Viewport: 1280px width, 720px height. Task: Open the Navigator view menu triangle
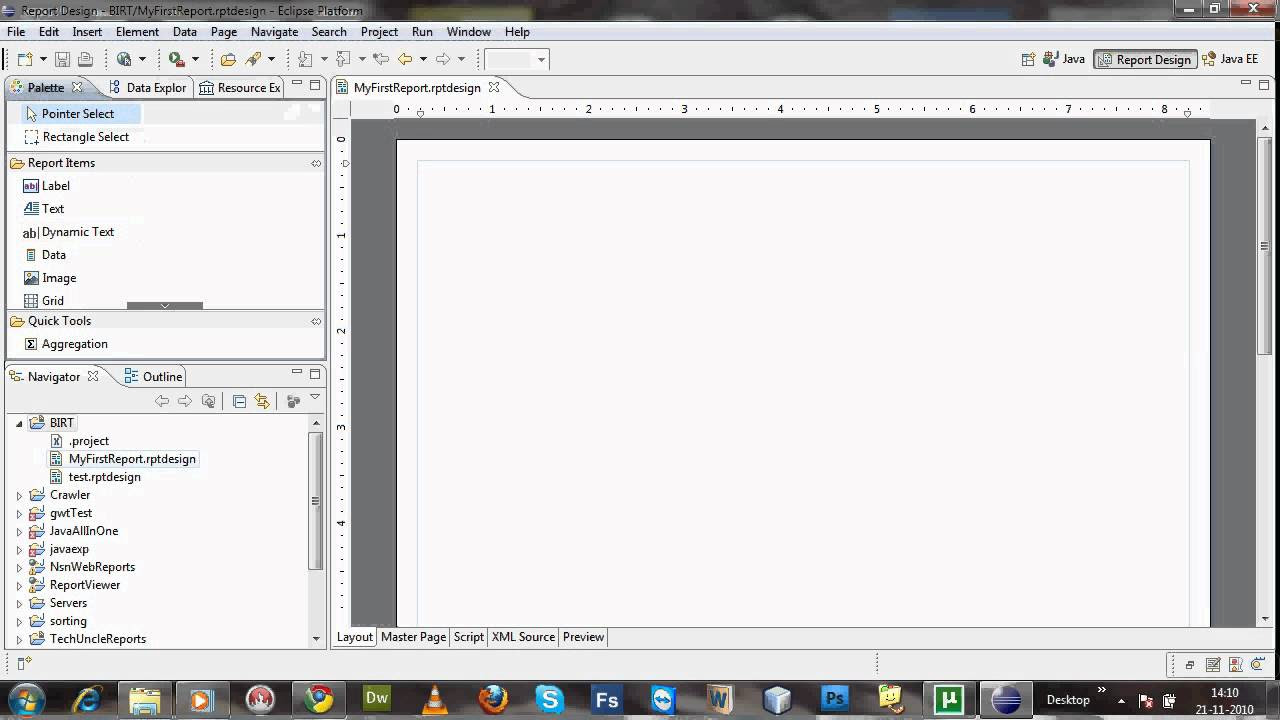[x=314, y=398]
